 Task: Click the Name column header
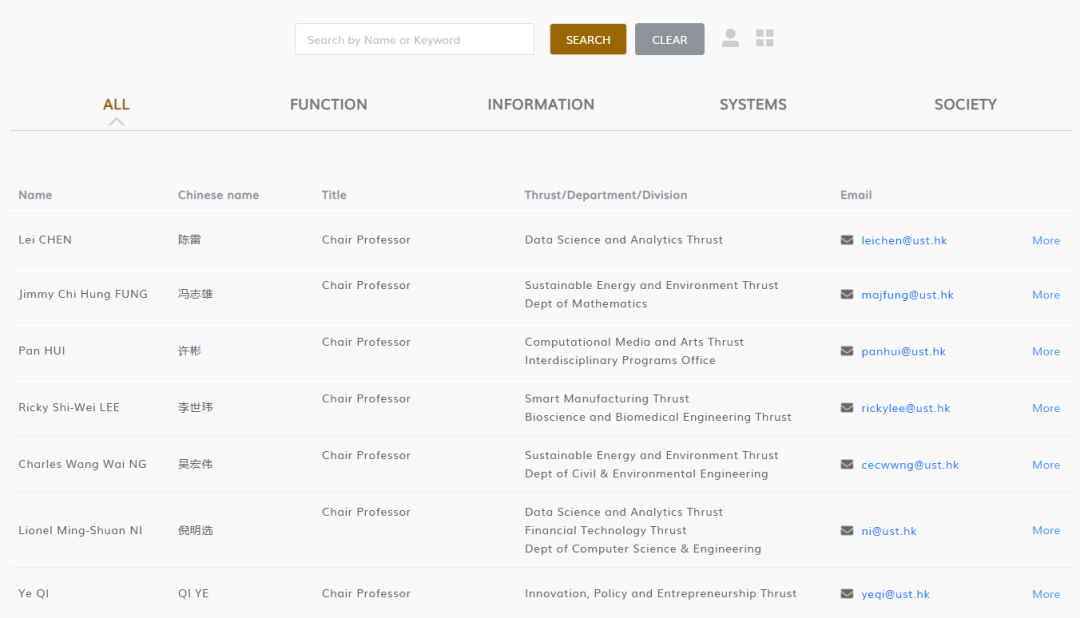click(35, 194)
